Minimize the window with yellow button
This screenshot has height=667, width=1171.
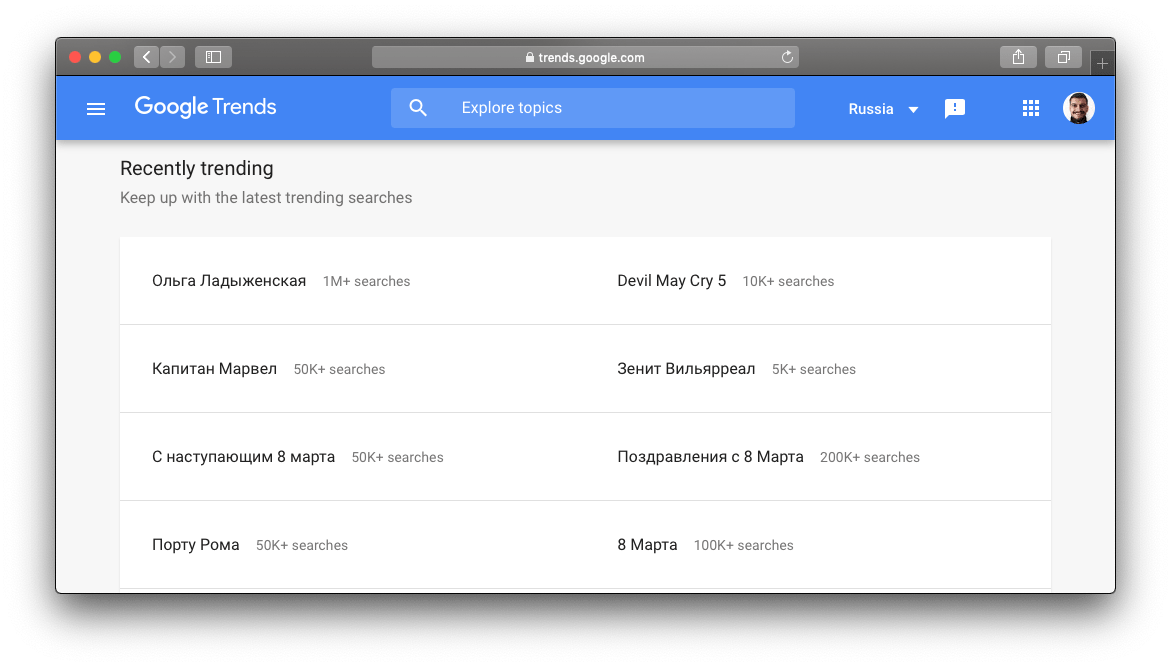click(95, 57)
